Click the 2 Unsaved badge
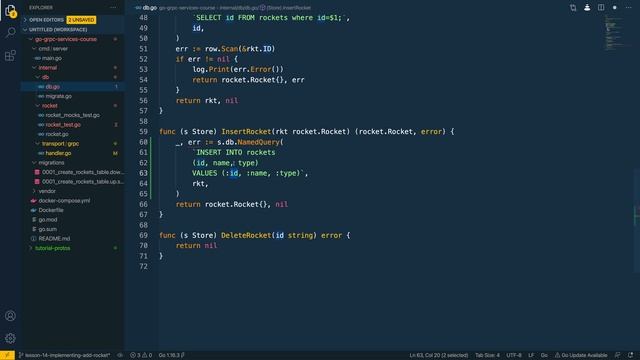This screenshot has height=360, width=640. (82, 20)
